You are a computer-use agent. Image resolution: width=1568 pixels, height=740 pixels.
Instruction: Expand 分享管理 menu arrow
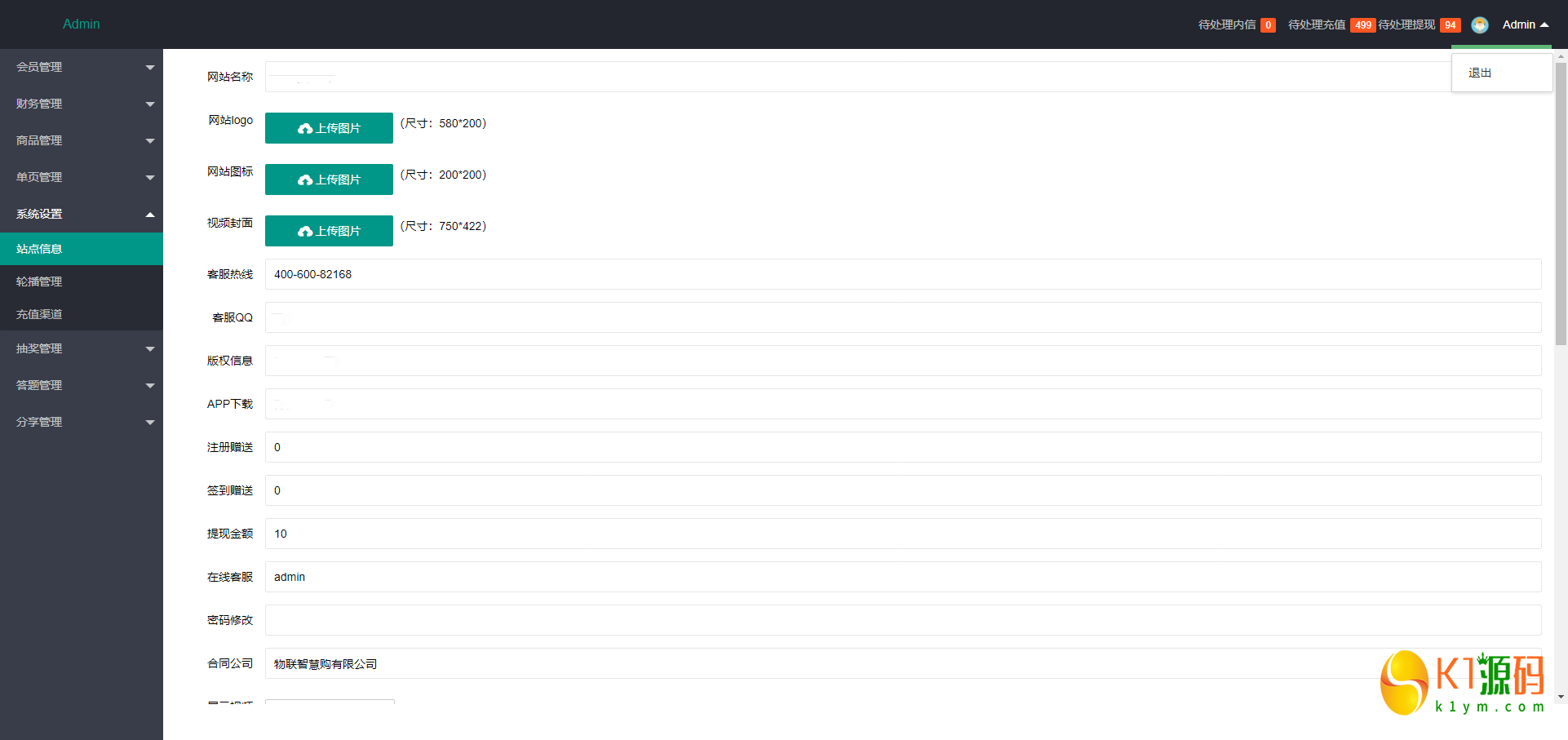point(150,423)
